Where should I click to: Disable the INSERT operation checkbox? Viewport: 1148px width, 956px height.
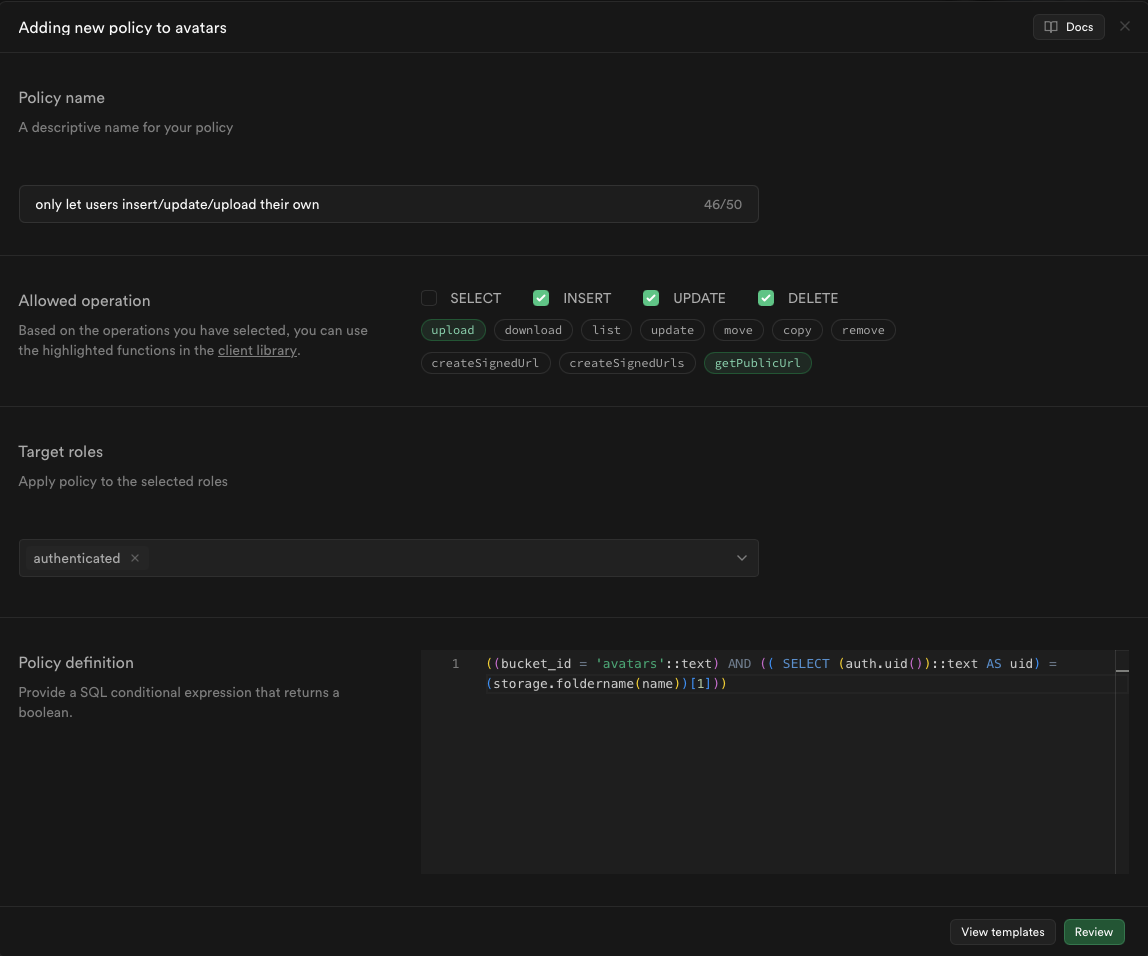(540, 297)
